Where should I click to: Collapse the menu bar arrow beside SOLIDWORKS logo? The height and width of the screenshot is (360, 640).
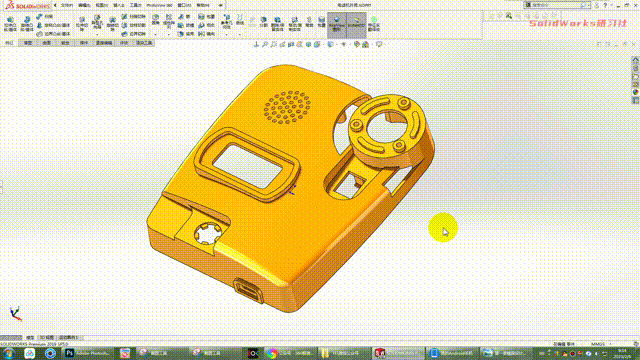click(55, 5)
